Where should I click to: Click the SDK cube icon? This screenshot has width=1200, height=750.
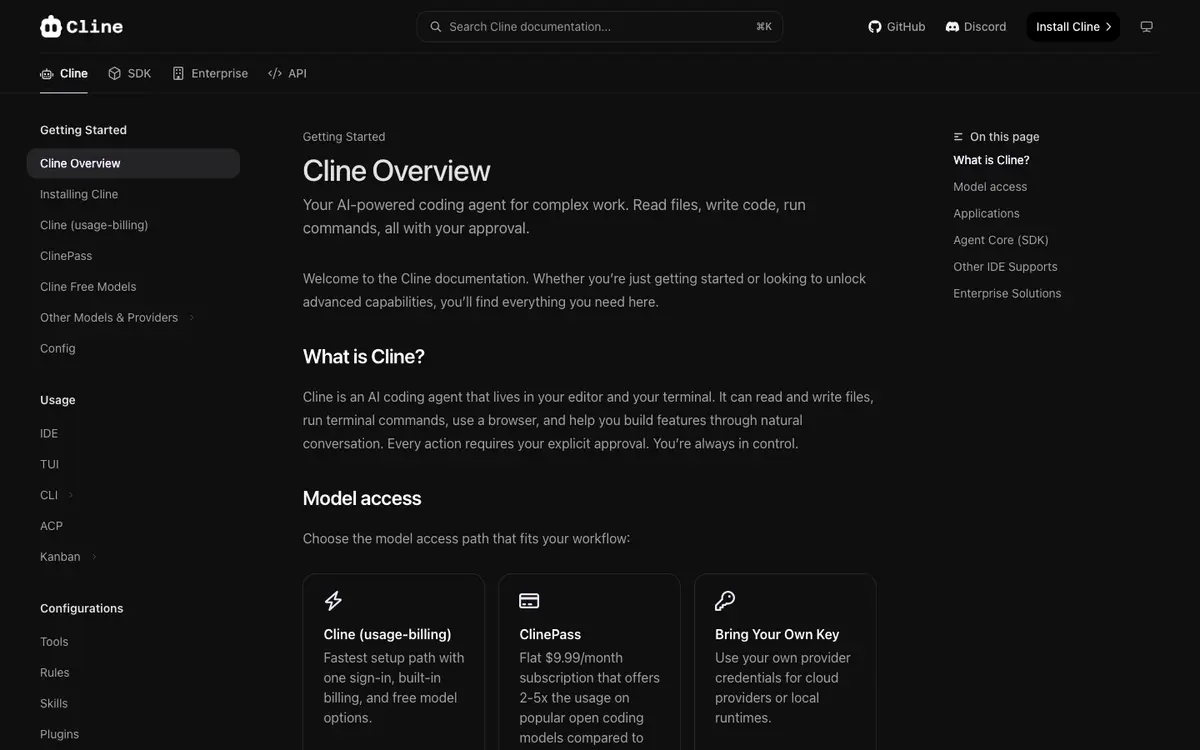click(115, 74)
